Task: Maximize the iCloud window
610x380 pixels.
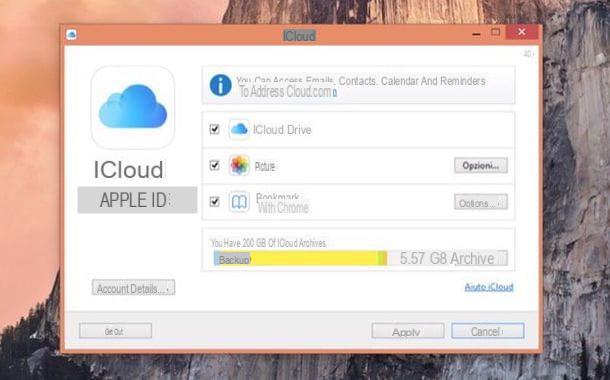Action: pyautogui.click(x=496, y=33)
